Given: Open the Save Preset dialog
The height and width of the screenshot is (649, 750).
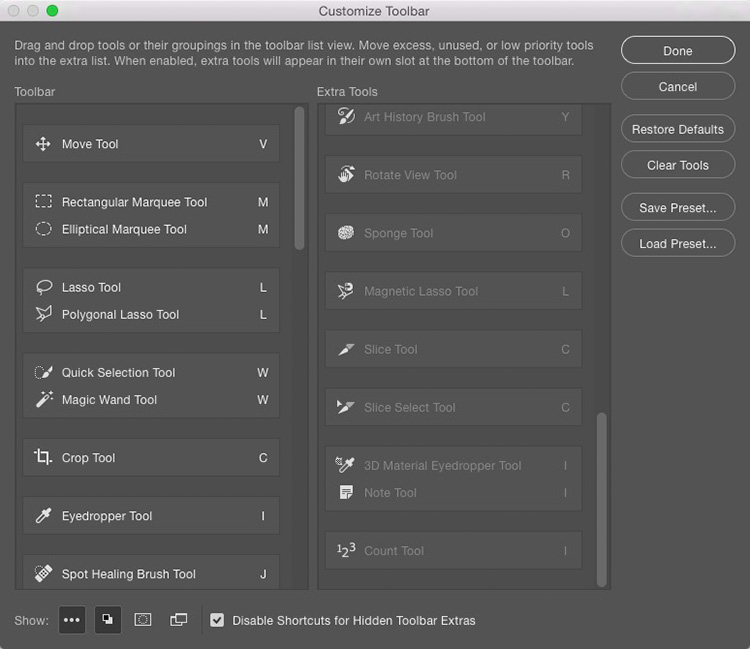Looking at the screenshot, I should [677, 208].
